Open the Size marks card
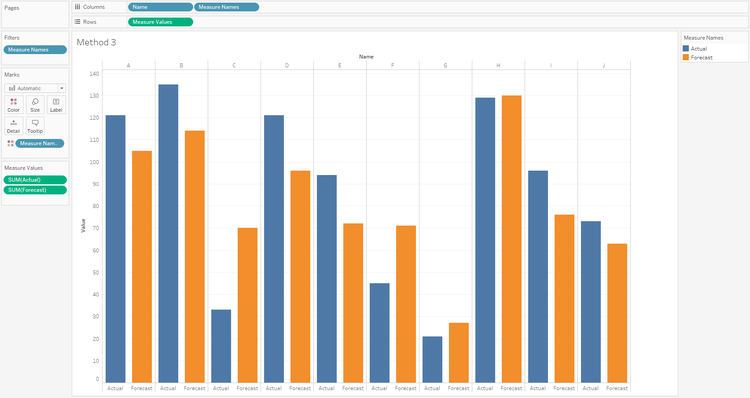Screen dimensions: 750x398 (35, 105)
